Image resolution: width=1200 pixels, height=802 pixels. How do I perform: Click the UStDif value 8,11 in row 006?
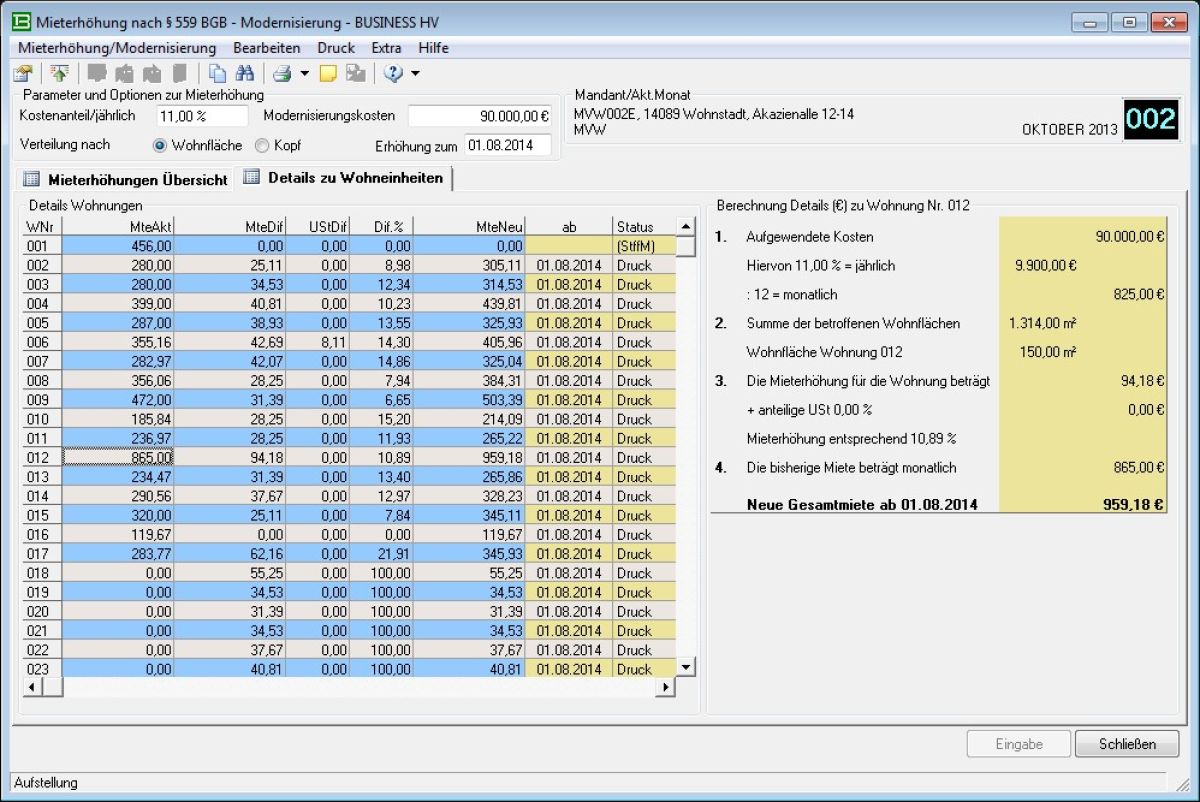[x=317, y=342]
